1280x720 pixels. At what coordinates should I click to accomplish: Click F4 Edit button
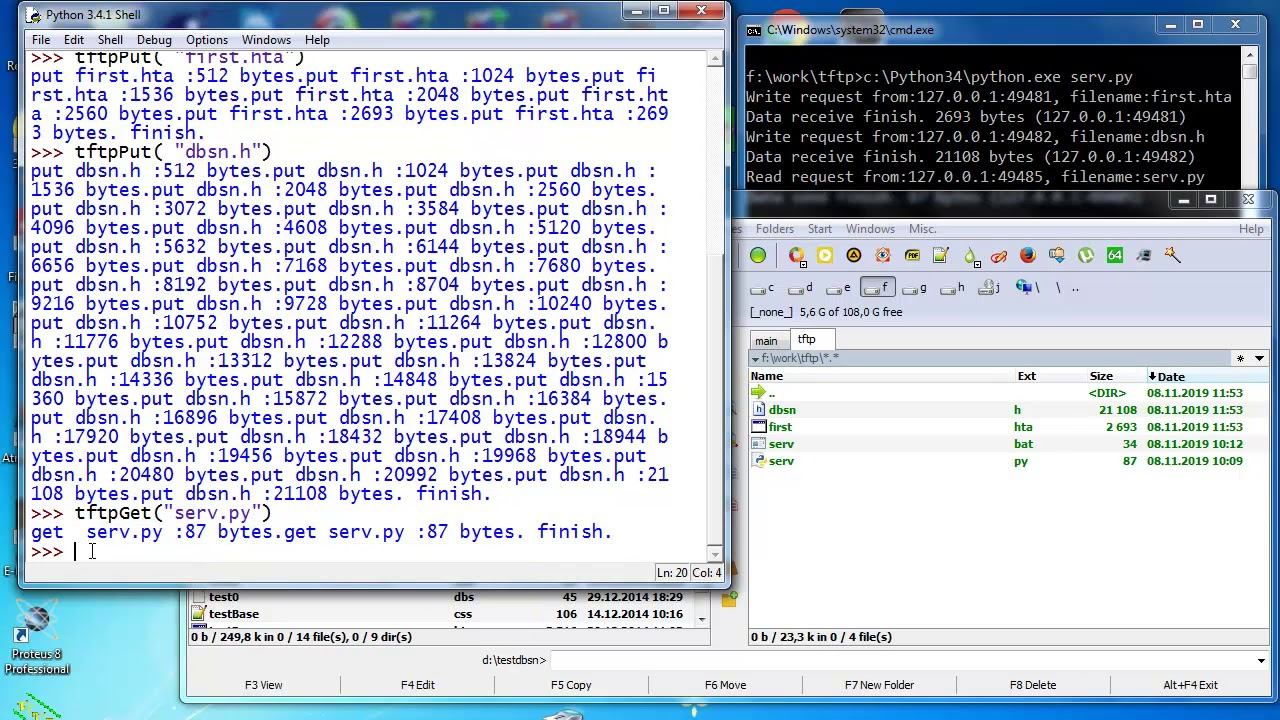(418, 685)
